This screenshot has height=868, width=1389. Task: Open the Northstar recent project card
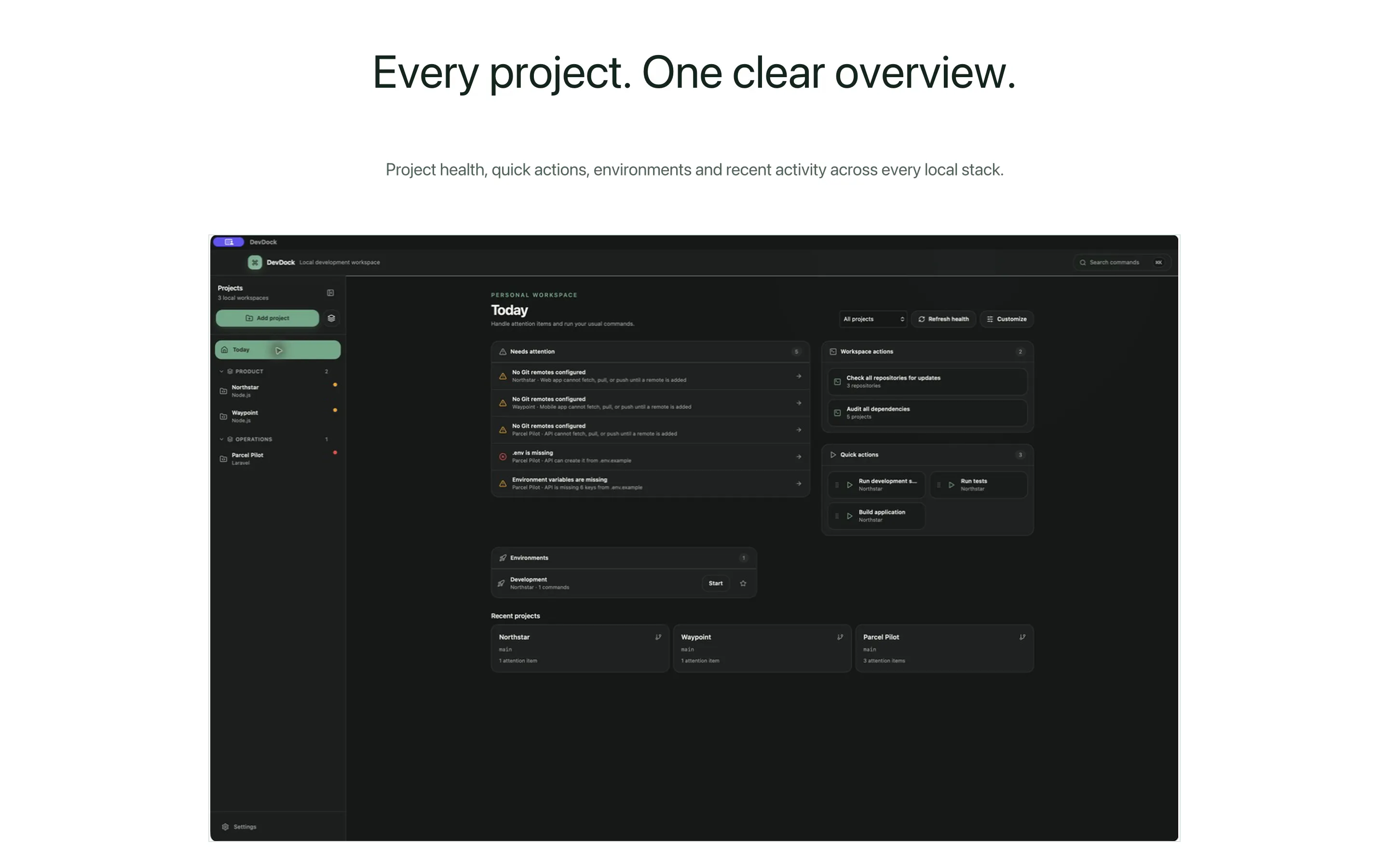point(580,648)
